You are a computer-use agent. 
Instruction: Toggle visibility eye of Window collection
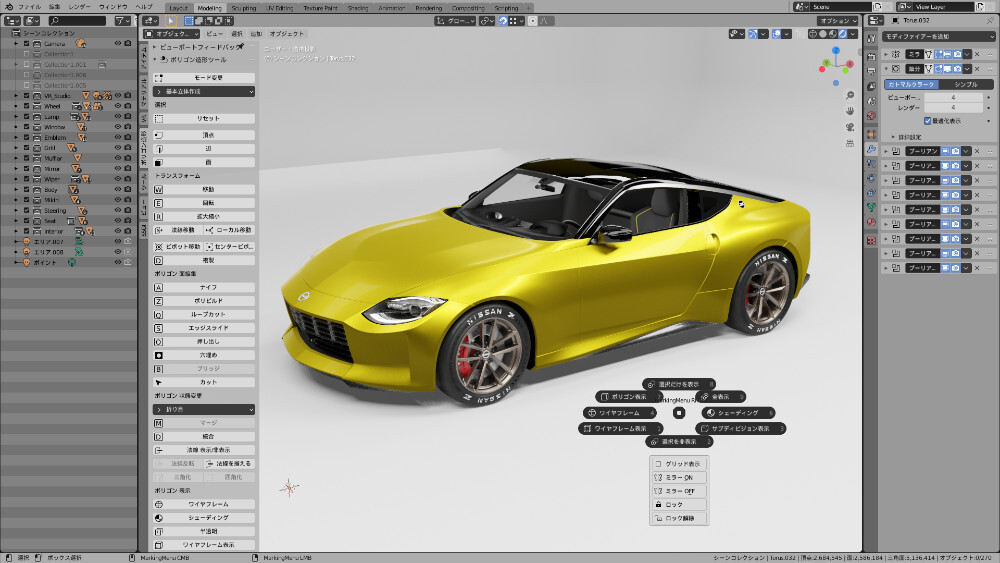coord(118,127)
